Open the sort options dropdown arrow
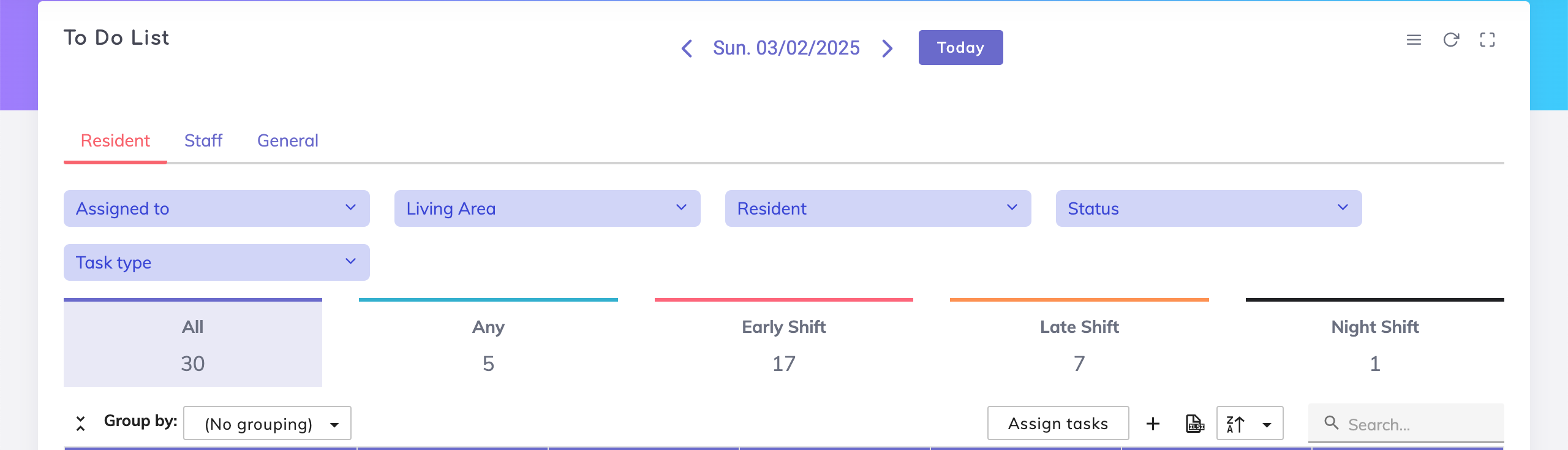 coord(1267,424)
